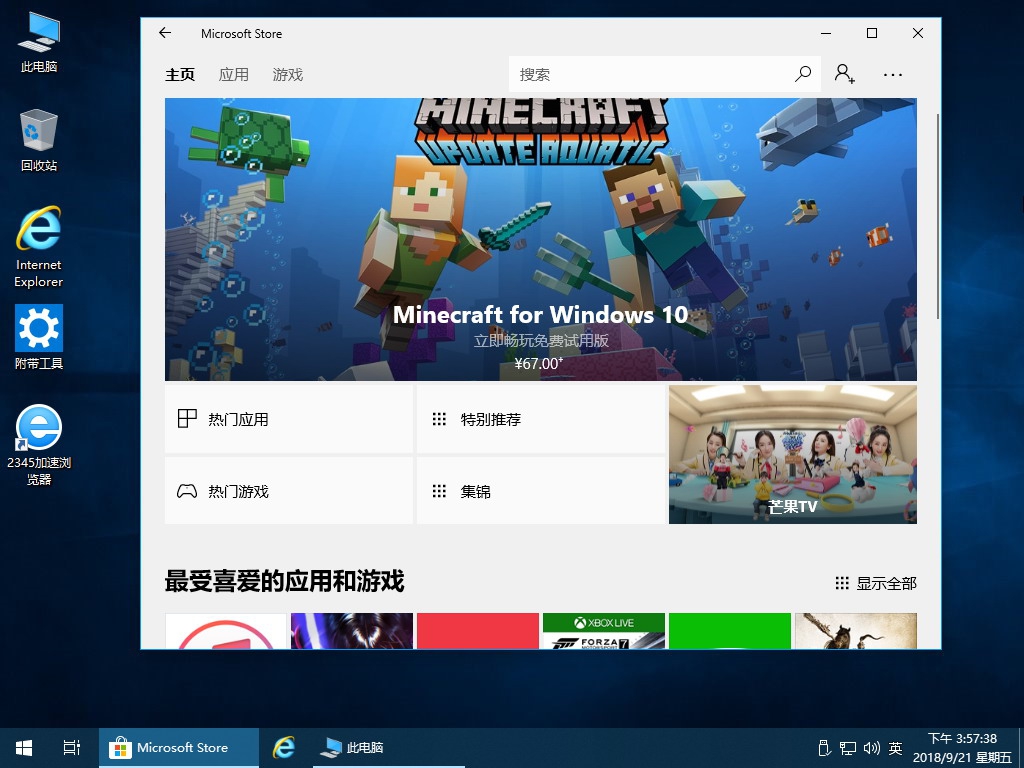Image resolution: width=1024 pixels, height=768 pixels.
Task: Open the 集锦 tile
Action: [541, 490]
